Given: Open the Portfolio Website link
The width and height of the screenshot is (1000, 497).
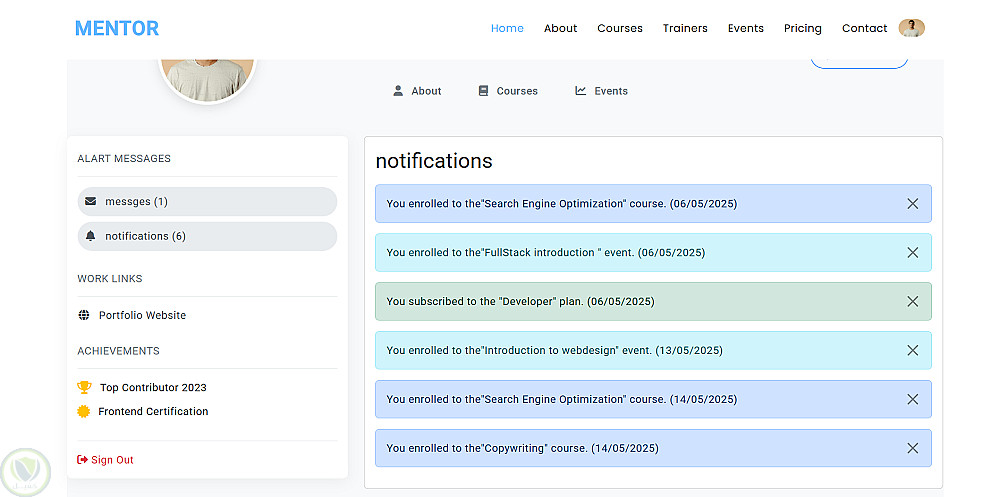Looking at the screenshot, I should click(142, 315).
